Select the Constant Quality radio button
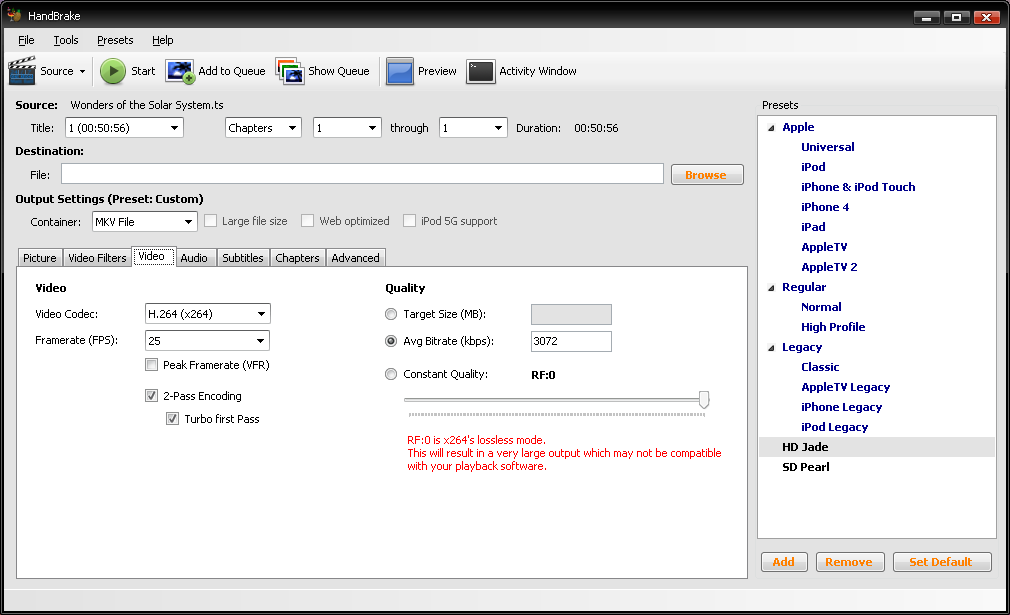The image size is (1010, 615). click(x=391, y=374)
